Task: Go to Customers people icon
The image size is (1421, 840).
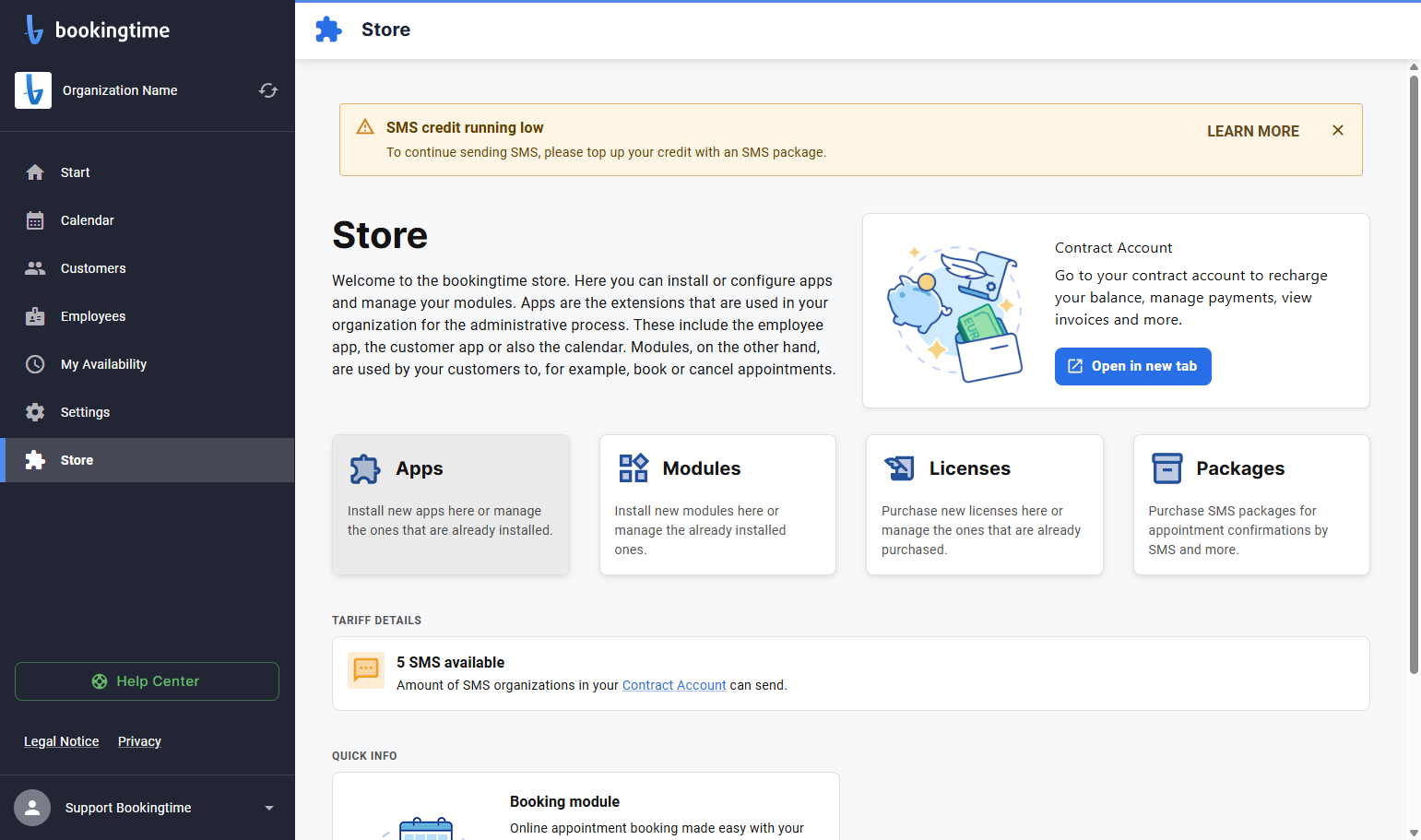Action: pos(35,268)
